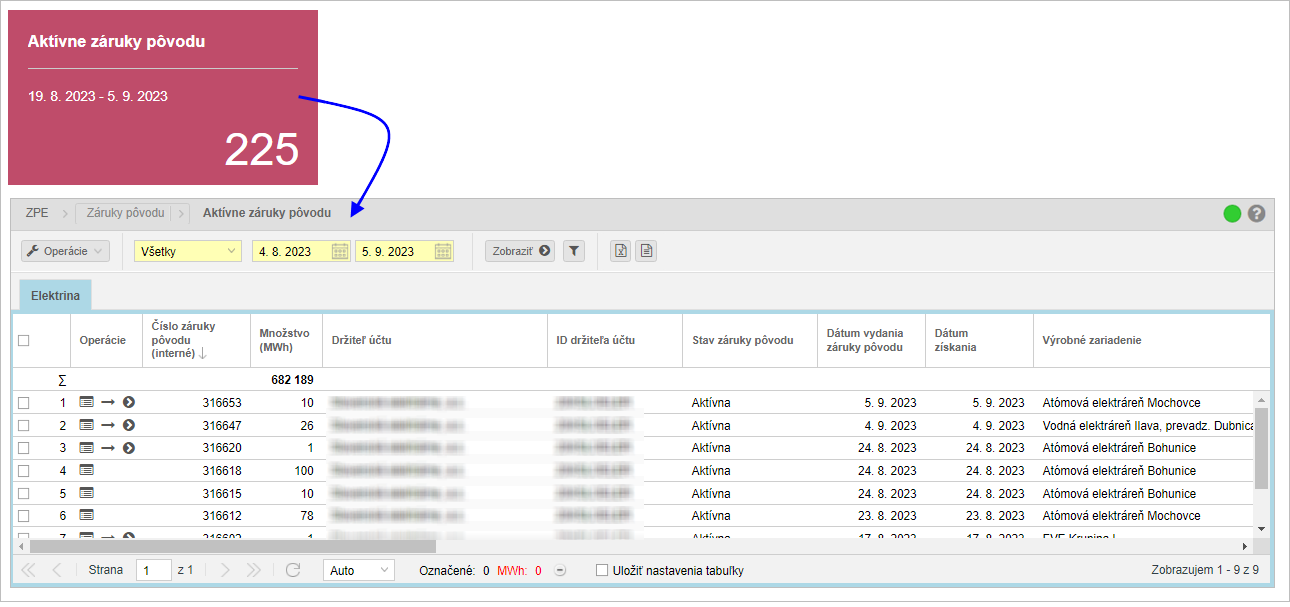Select the Elektrina tab
Image resolution: width=1290 pixels, height=607 pixels.
[x=56, y=296]
